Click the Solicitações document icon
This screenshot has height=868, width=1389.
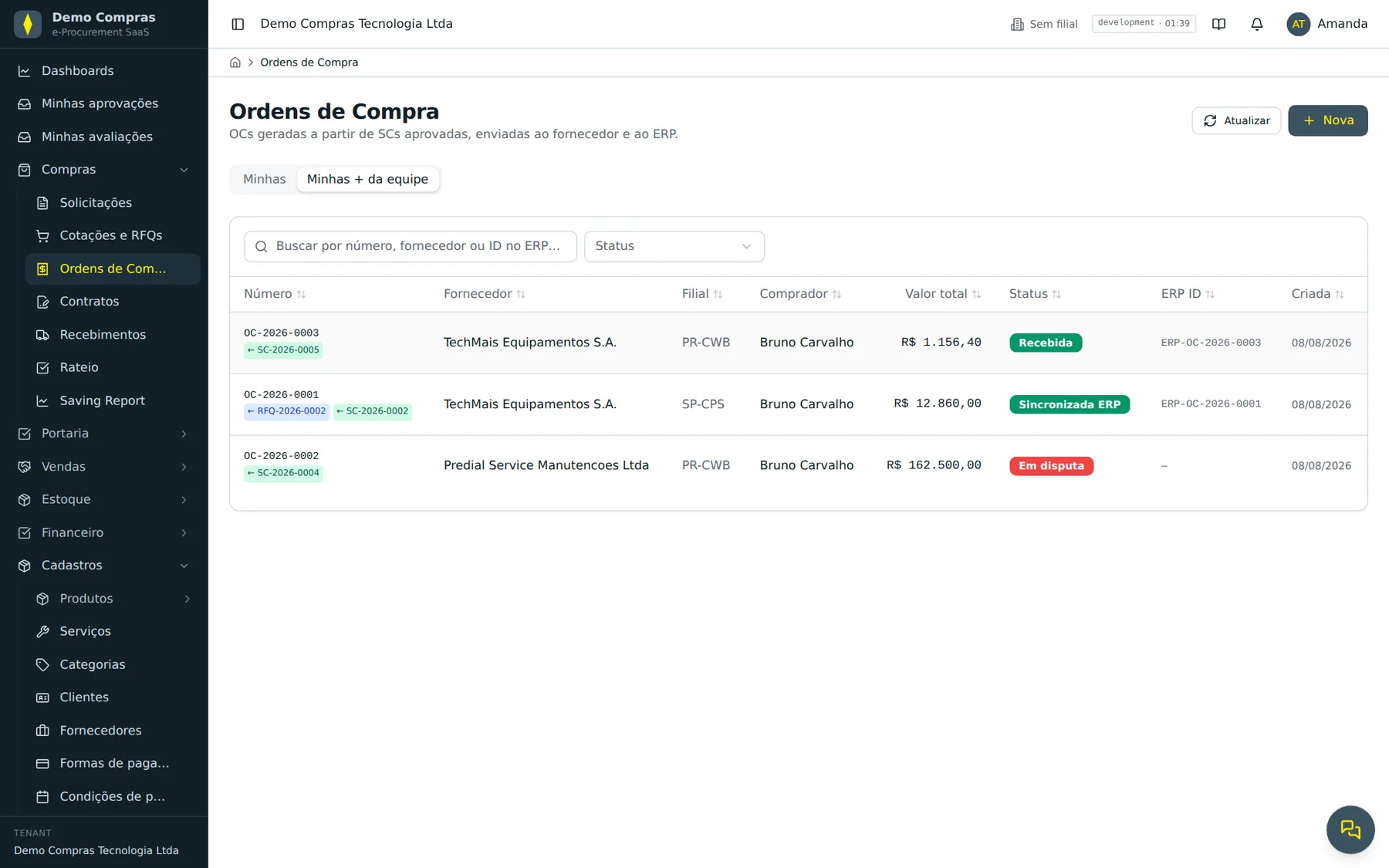pyautogui.click(x=43, y=203)
